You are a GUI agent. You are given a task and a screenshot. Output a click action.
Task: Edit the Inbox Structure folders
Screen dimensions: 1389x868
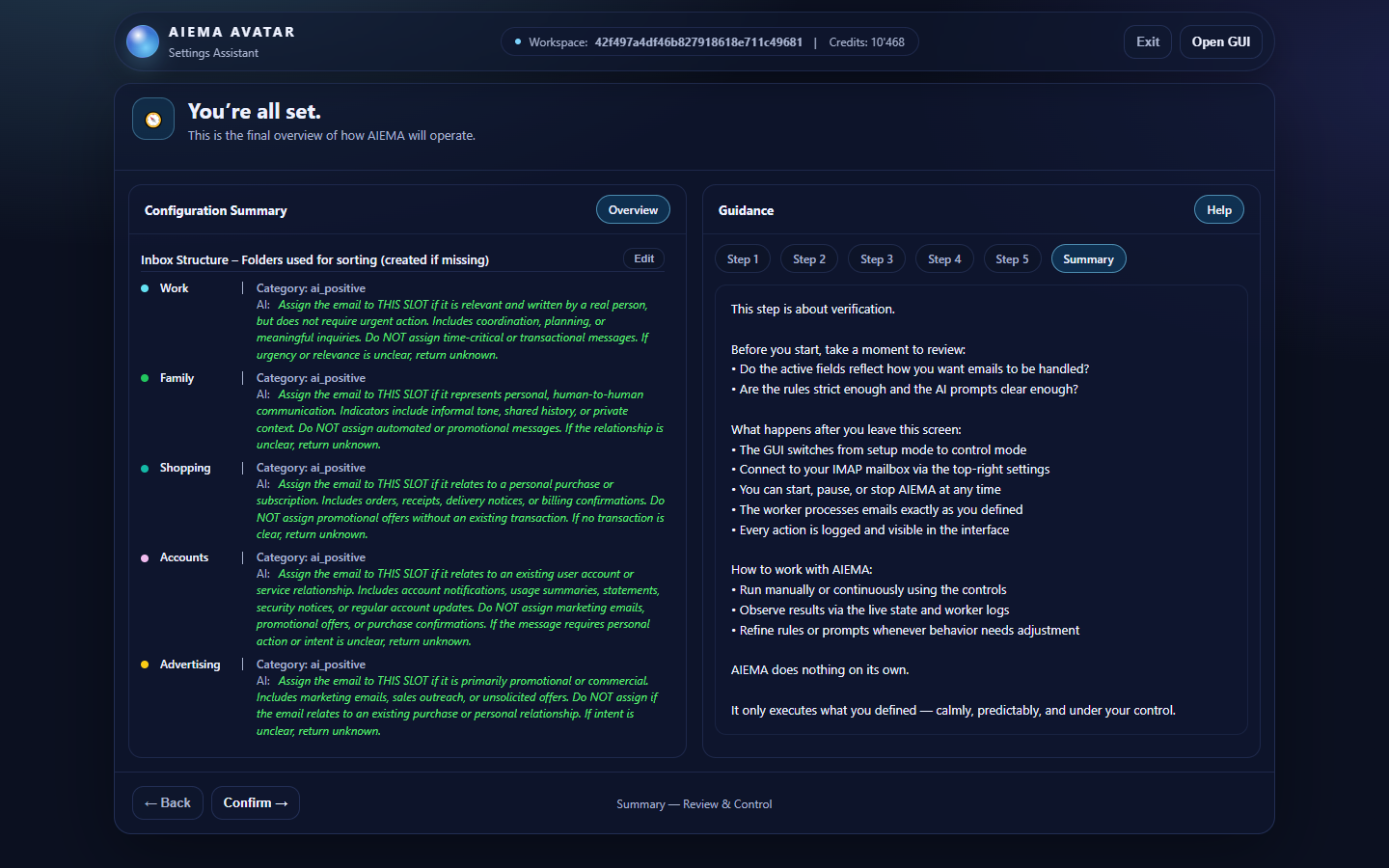(643, 258)
